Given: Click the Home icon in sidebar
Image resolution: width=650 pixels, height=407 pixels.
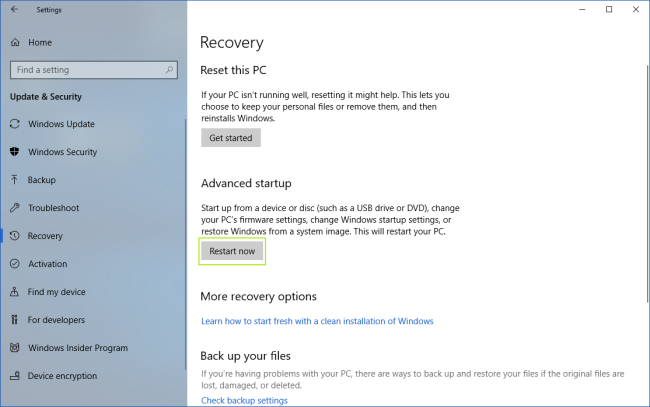Looking at the screenshot, I should tap(15, 43).
